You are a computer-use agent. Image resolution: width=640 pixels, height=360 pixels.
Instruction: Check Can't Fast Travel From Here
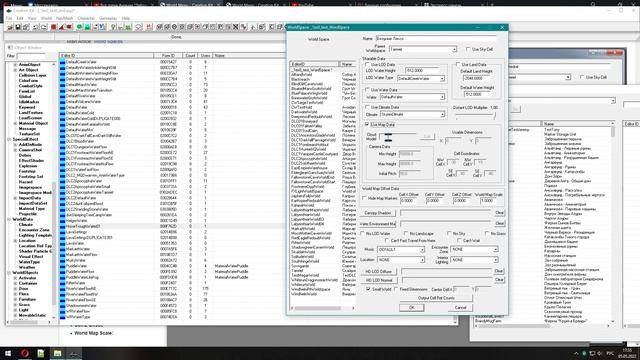387,241
